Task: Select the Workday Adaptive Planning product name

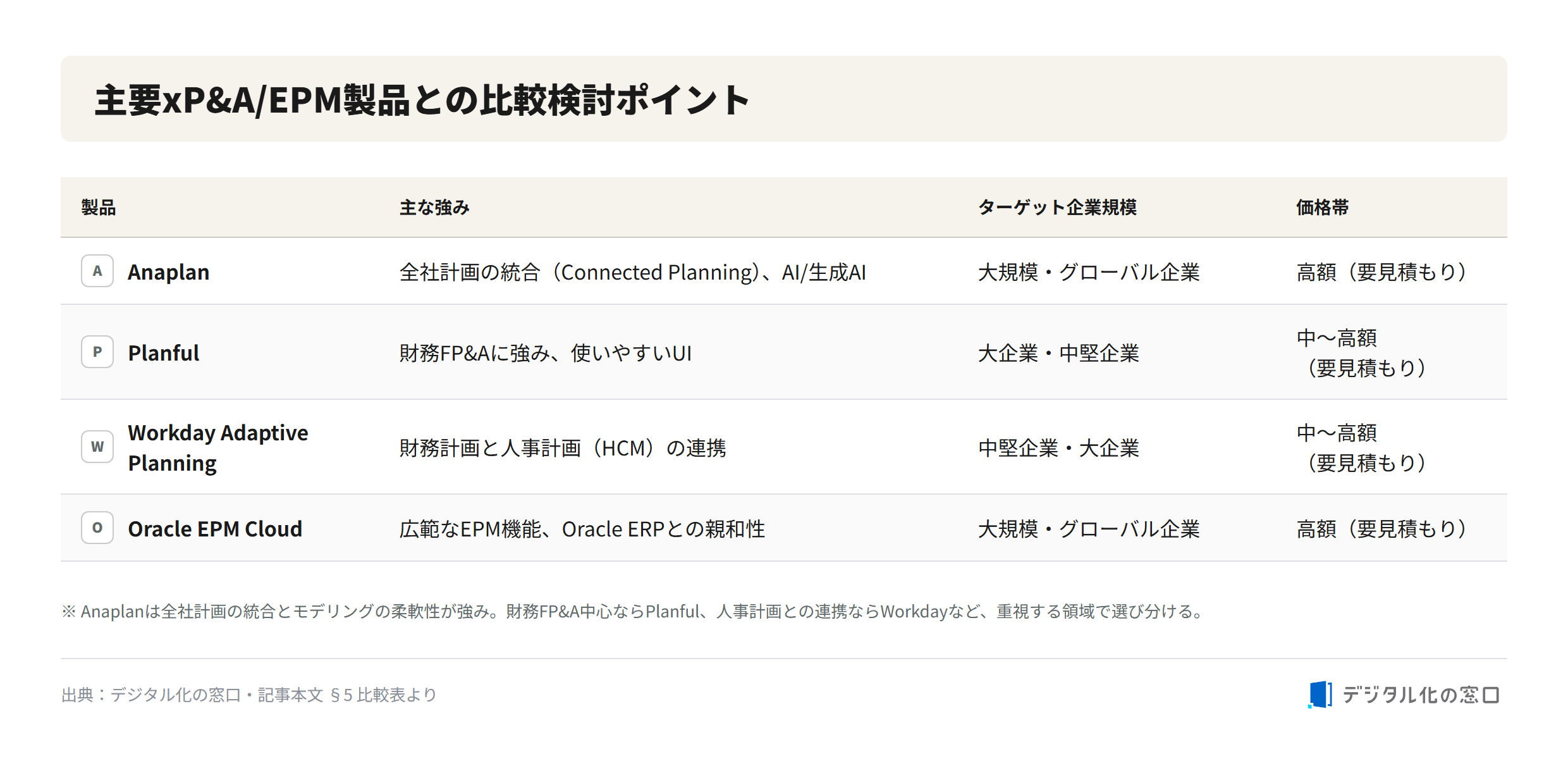Action: [x=218, y=448]
